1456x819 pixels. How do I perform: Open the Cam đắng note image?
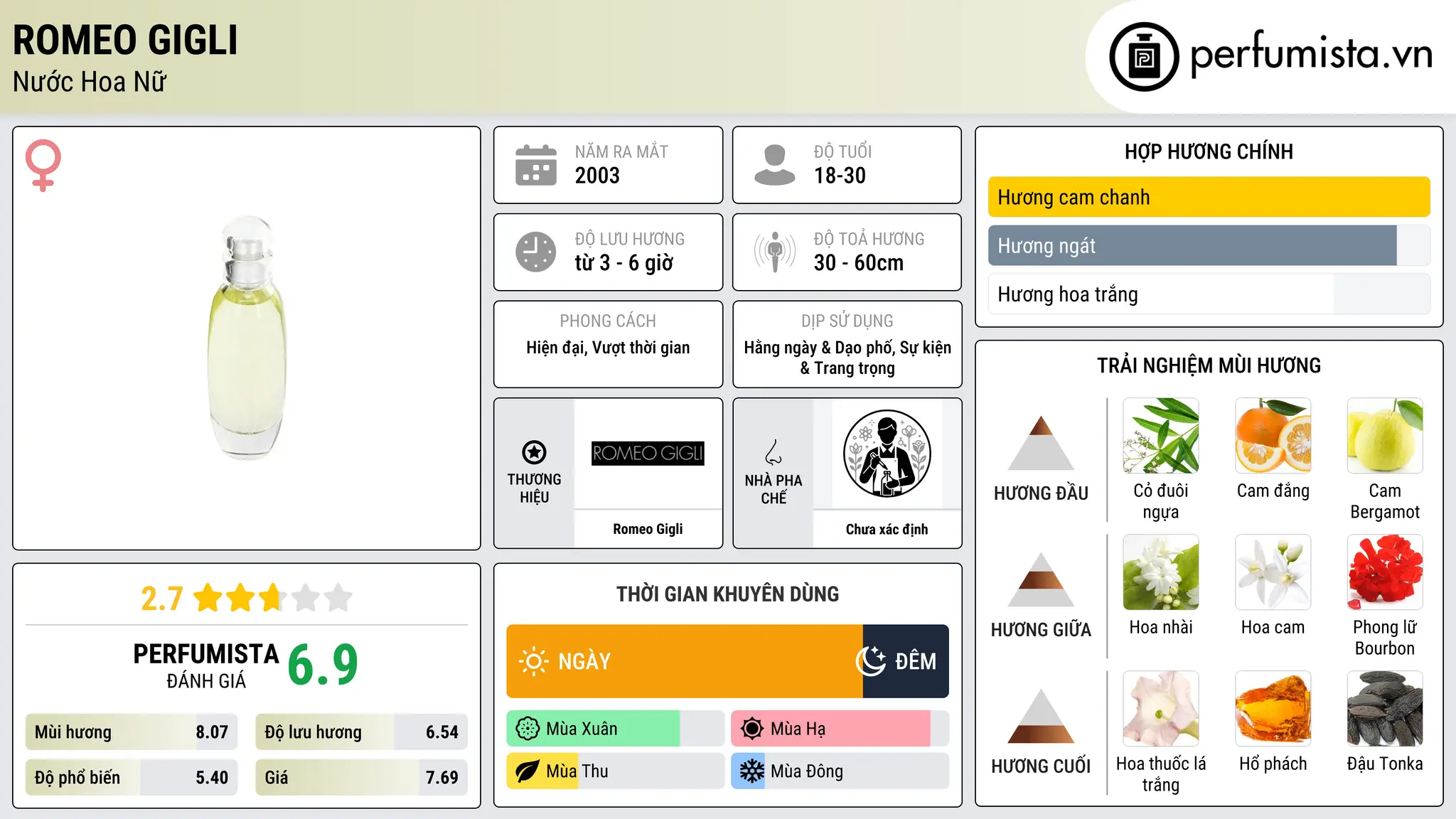pyautogui.click(x=1273, y=436)
